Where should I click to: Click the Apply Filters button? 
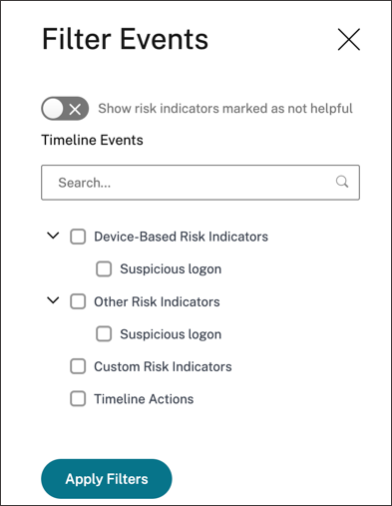[107, 479]
